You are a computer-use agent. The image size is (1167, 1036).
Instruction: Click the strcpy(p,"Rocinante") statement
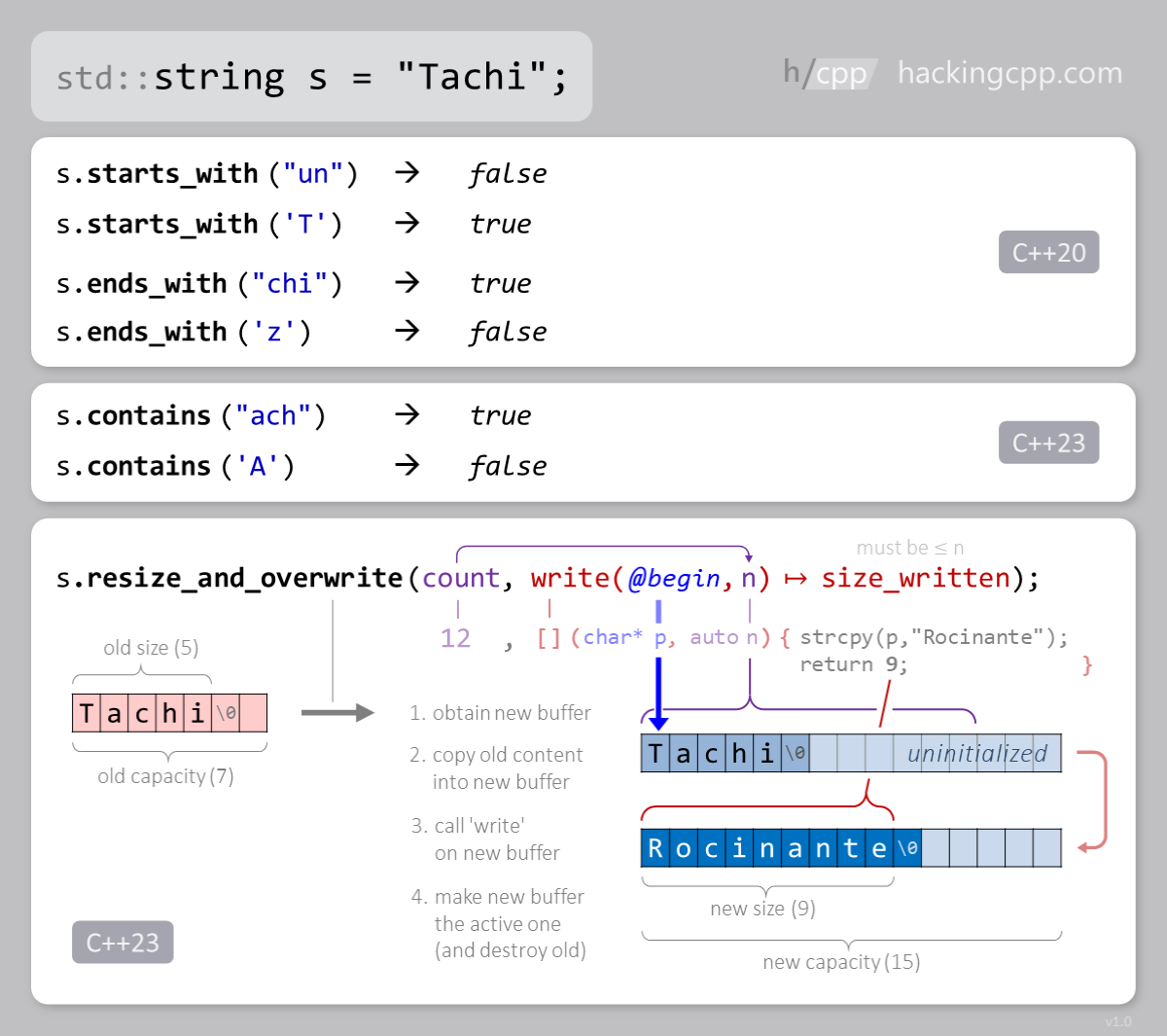click(x=934, y=637)
